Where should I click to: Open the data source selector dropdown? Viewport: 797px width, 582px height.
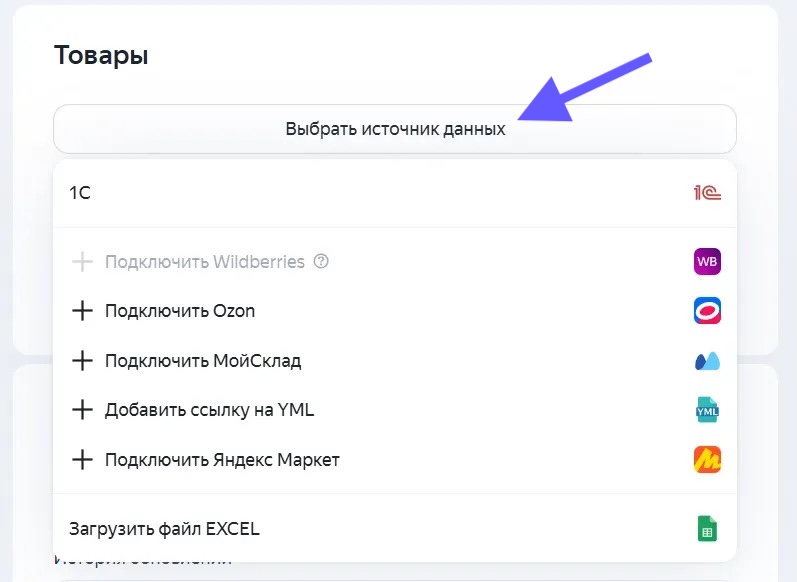click(395, 129)
